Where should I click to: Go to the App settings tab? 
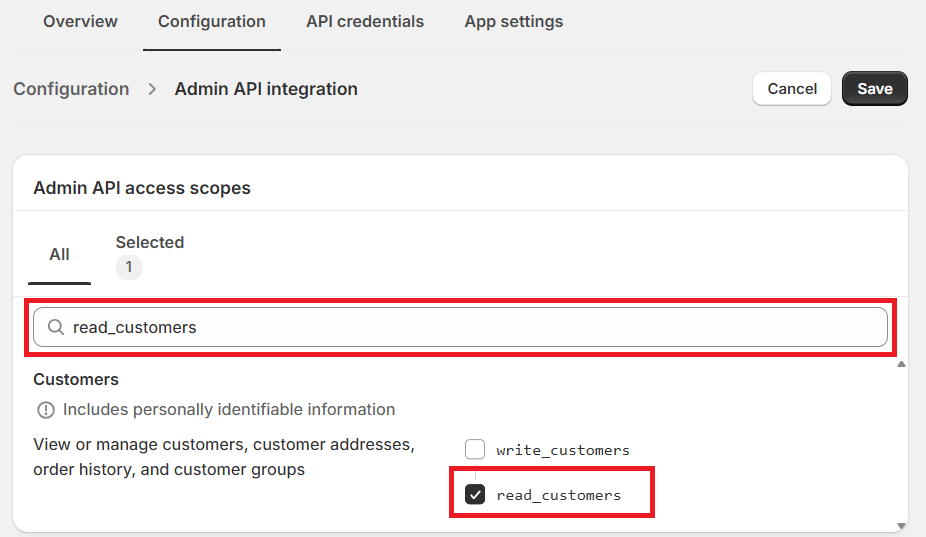(x=514, y=21)
